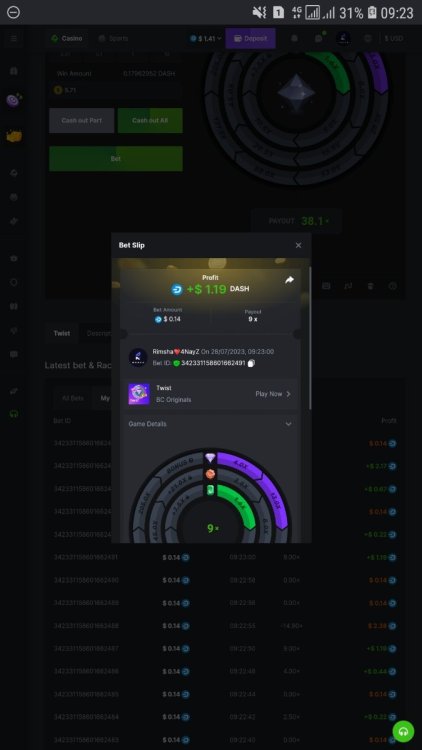The height and width of the screenshot is (750, 422).
Task: Open live support headset button
Action: click(x=403, y=731)
